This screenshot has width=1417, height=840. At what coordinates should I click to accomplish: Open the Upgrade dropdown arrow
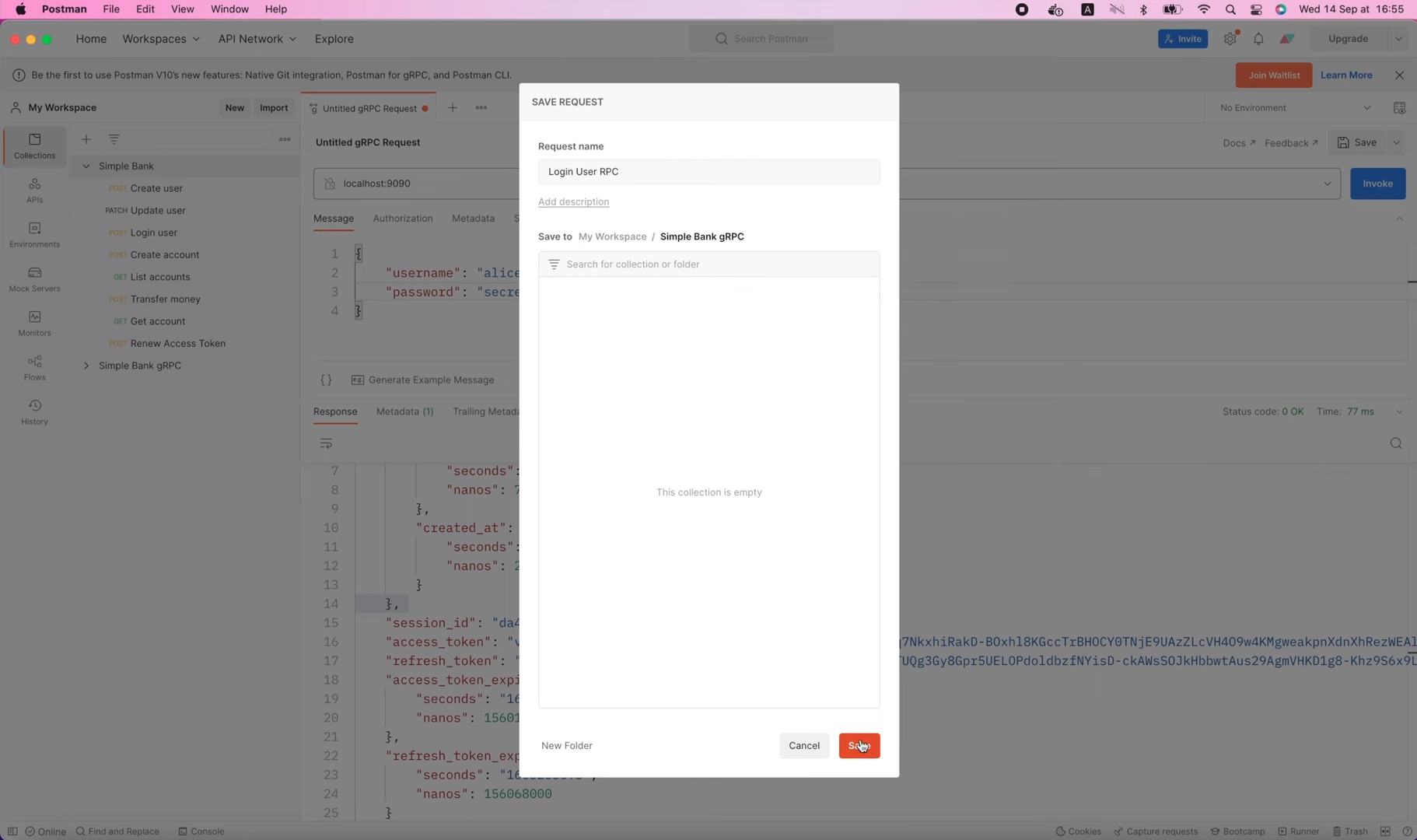[x=1398, y=39]
